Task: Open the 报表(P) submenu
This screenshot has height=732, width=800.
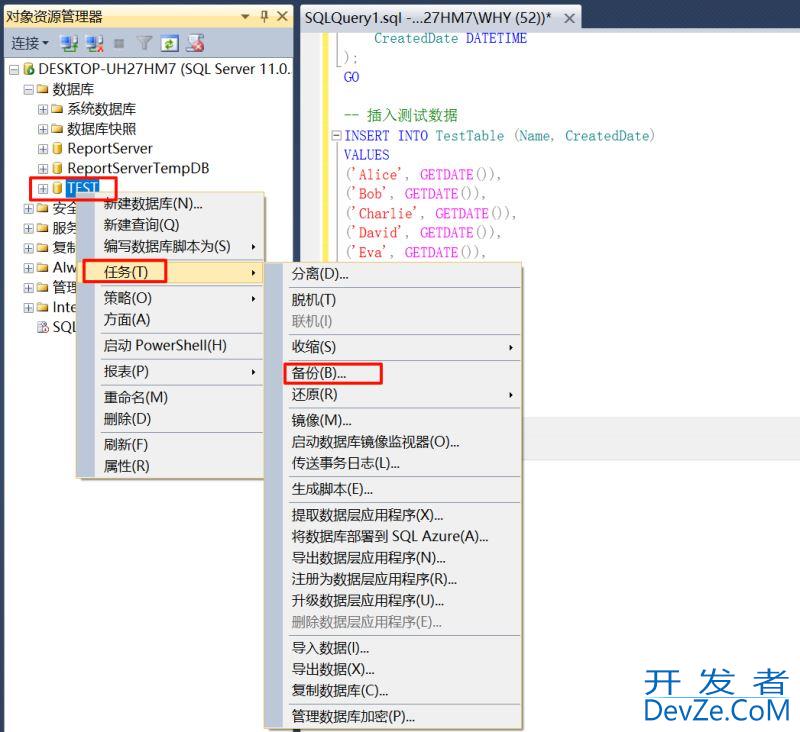Action: (x=170, y=371)
